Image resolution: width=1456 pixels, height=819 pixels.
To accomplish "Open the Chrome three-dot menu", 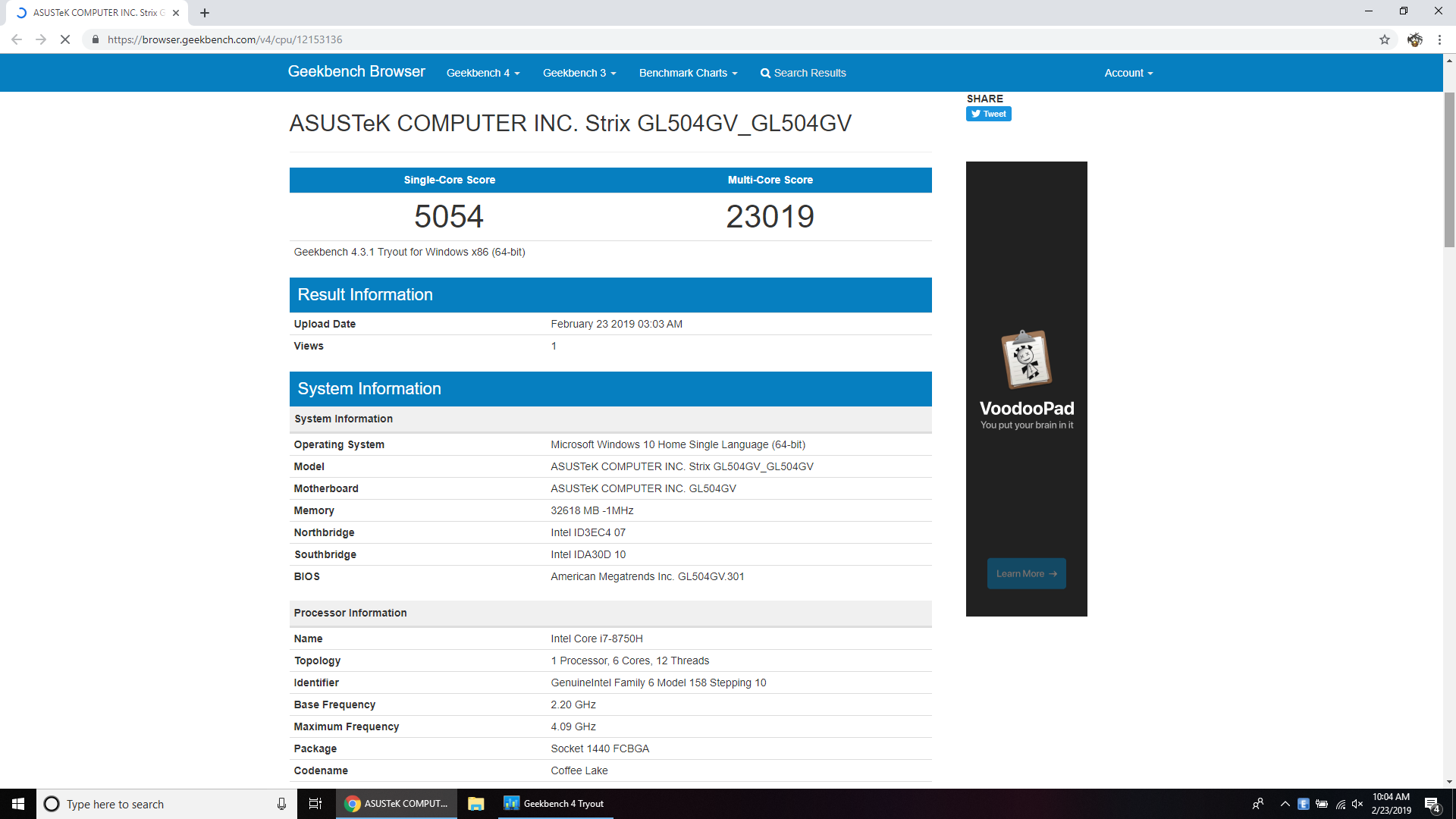I will pos(1439,39).
